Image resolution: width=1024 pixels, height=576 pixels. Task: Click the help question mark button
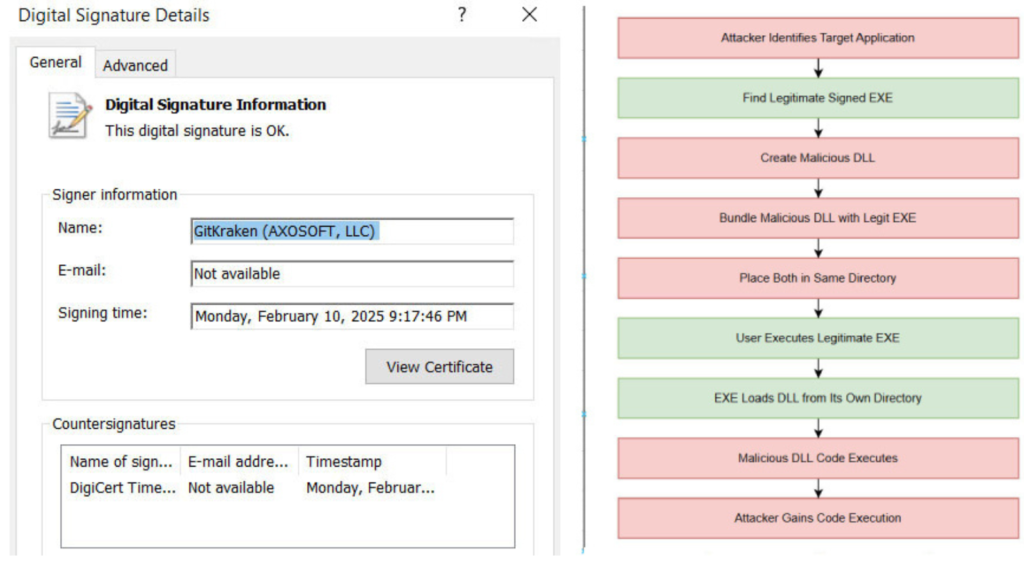[461, 15]
